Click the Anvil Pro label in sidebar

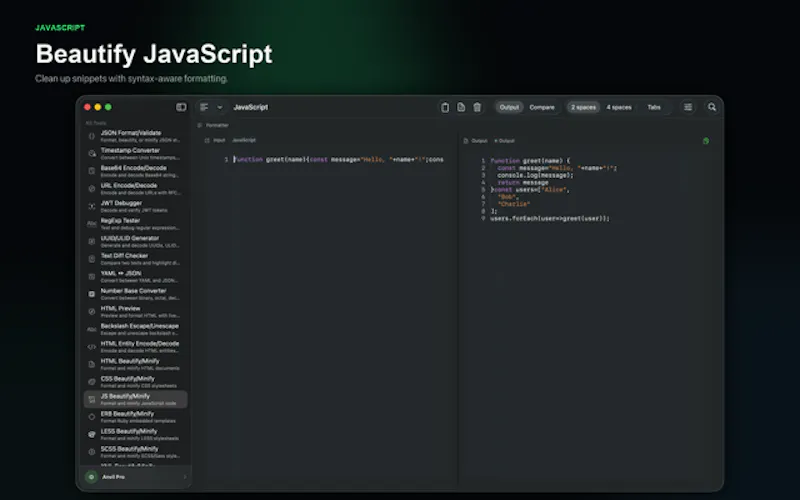pos(113,477)
